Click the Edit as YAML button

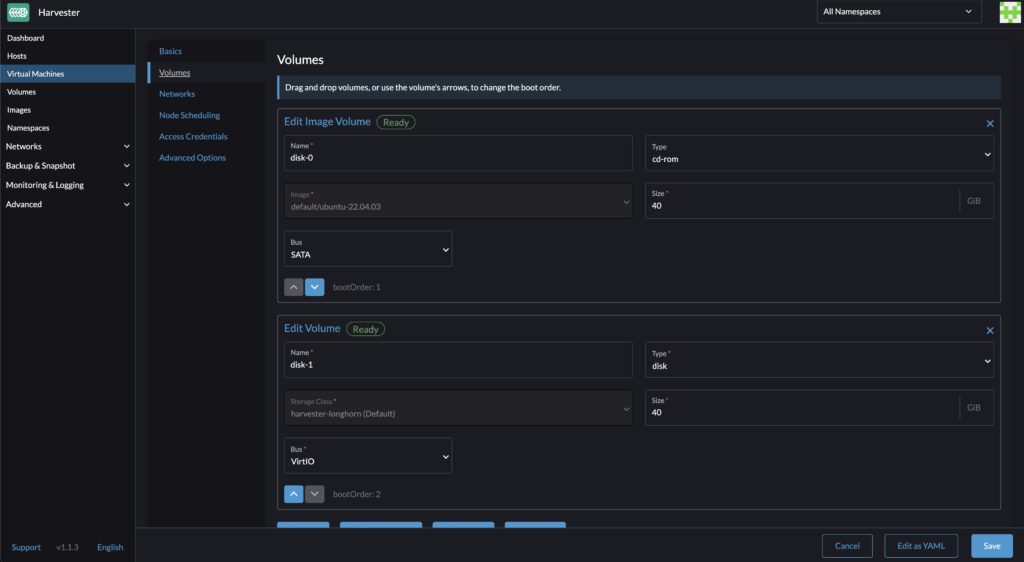click(920, 546)
